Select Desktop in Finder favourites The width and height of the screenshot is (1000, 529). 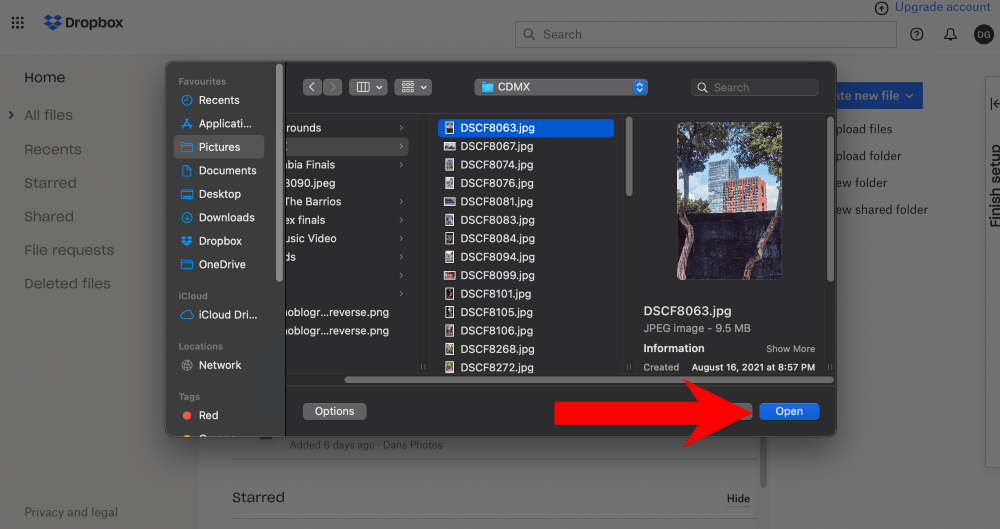point(219,194)
